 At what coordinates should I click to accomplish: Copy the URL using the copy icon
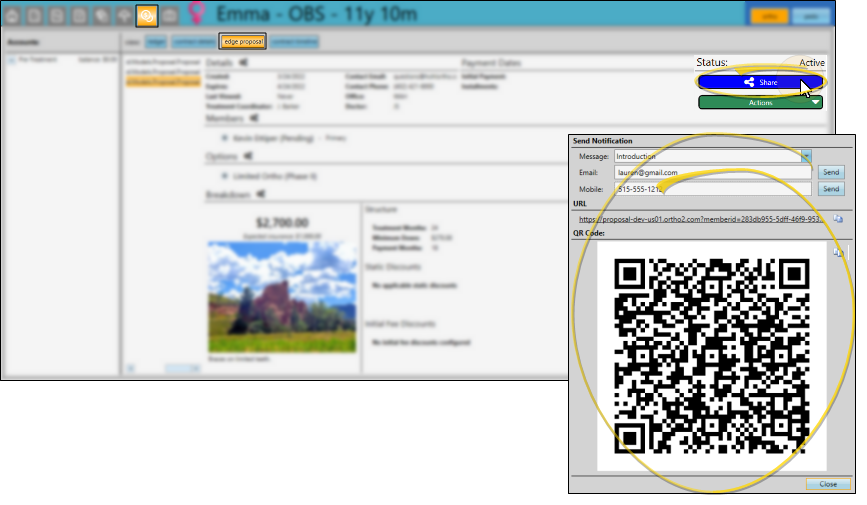(838, 218)
